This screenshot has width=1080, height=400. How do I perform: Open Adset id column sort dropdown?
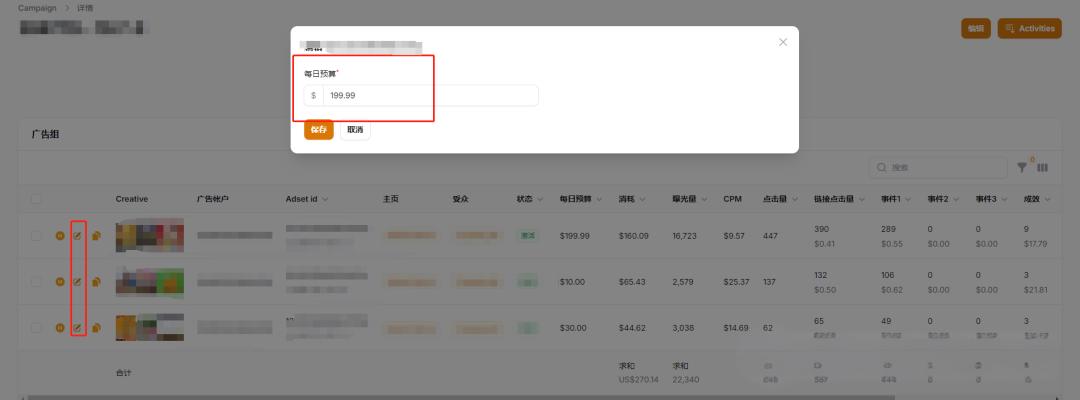pos(324,200)
